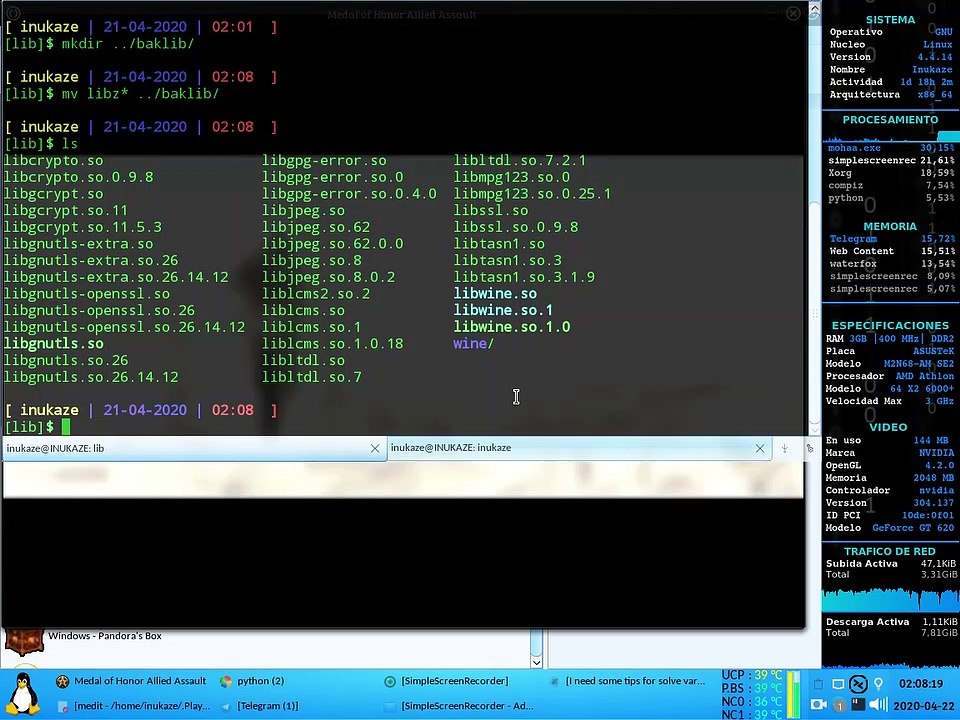Switch to medit - /home/inukaze/.Play... taskbar entry
960x720 pixels.
click(x=133, y=706)
